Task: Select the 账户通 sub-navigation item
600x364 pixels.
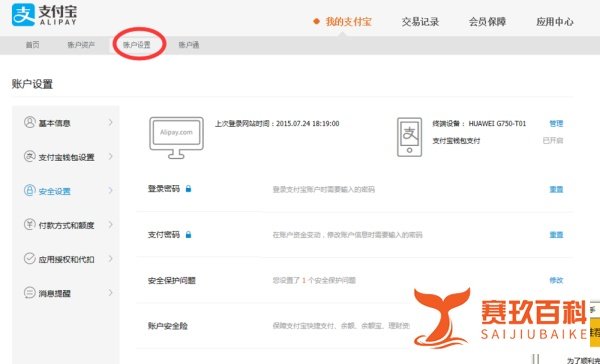Action: [189, 45]
